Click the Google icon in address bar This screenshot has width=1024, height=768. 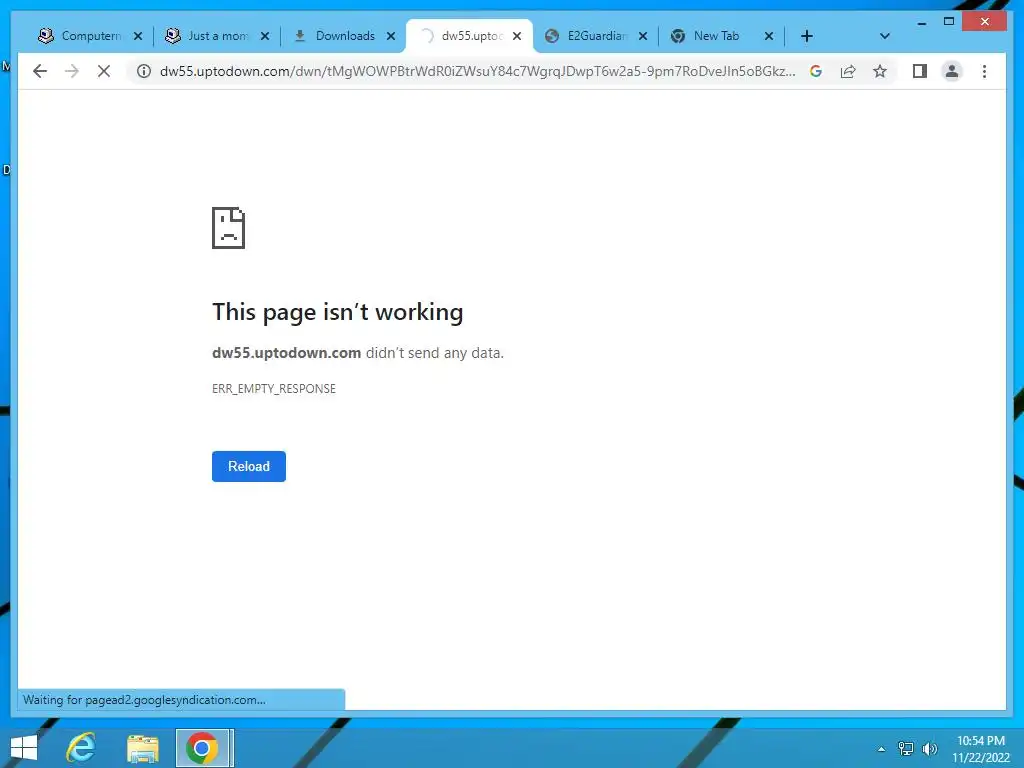pyautogui.click(x=816, y=71)
